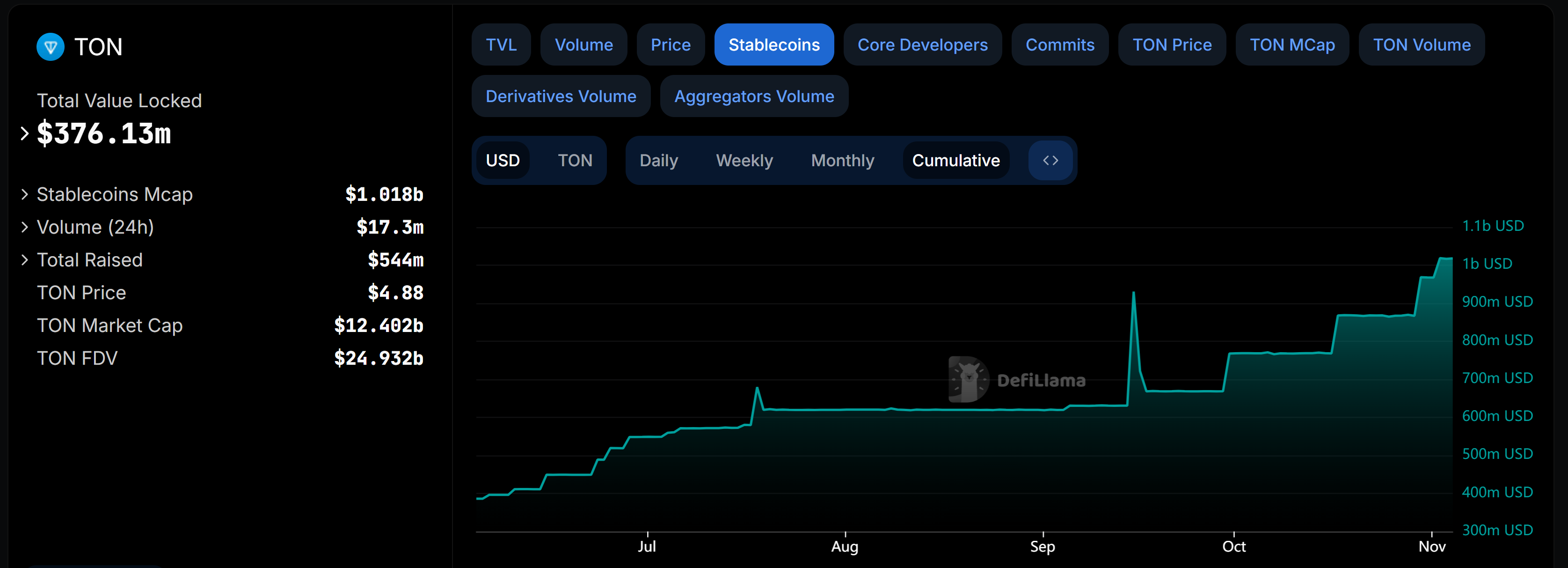
Task: Click the TON logo icon
Action: (50, 47)
